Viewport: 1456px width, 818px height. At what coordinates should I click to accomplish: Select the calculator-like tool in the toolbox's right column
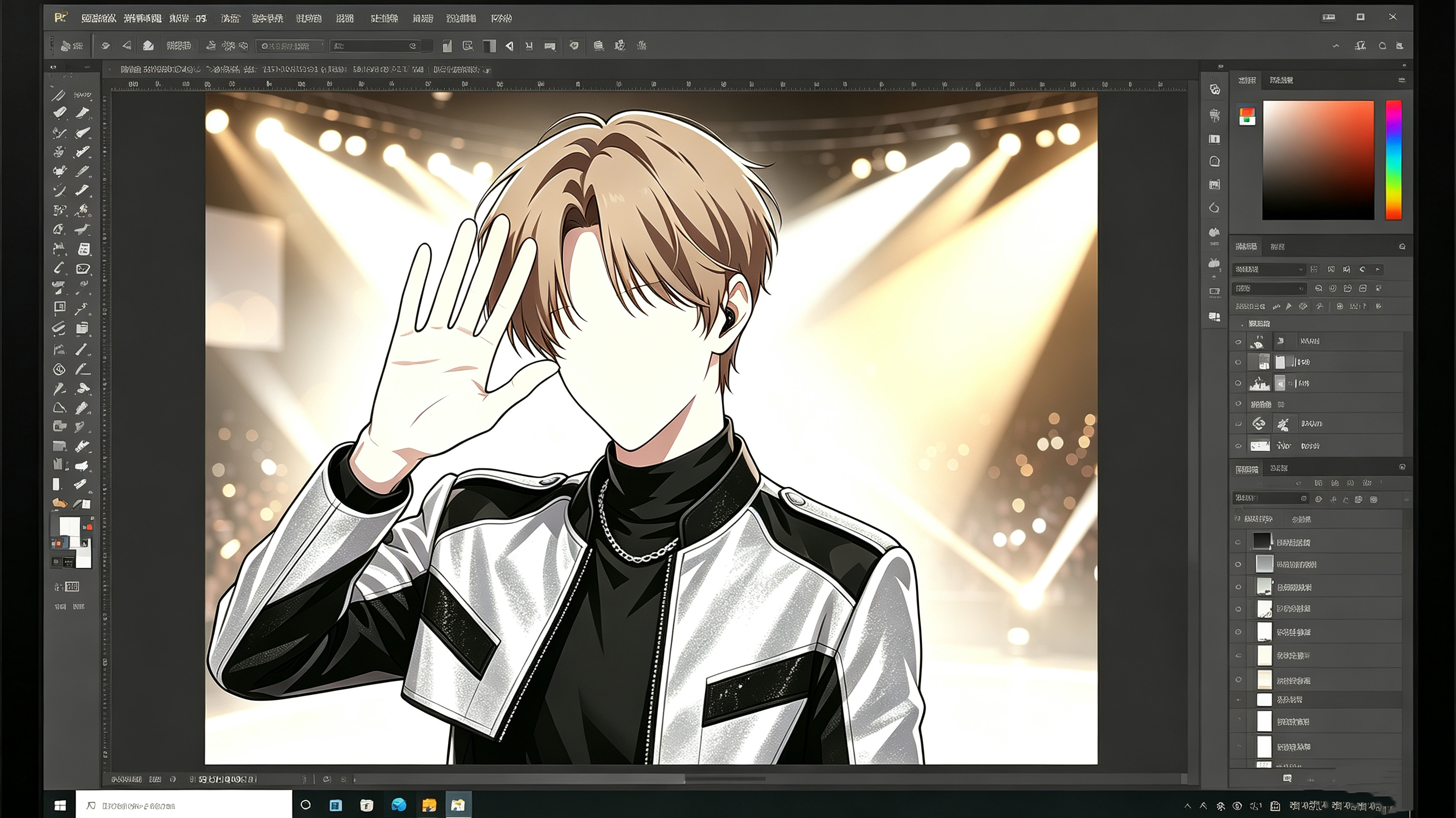(84, 249)
